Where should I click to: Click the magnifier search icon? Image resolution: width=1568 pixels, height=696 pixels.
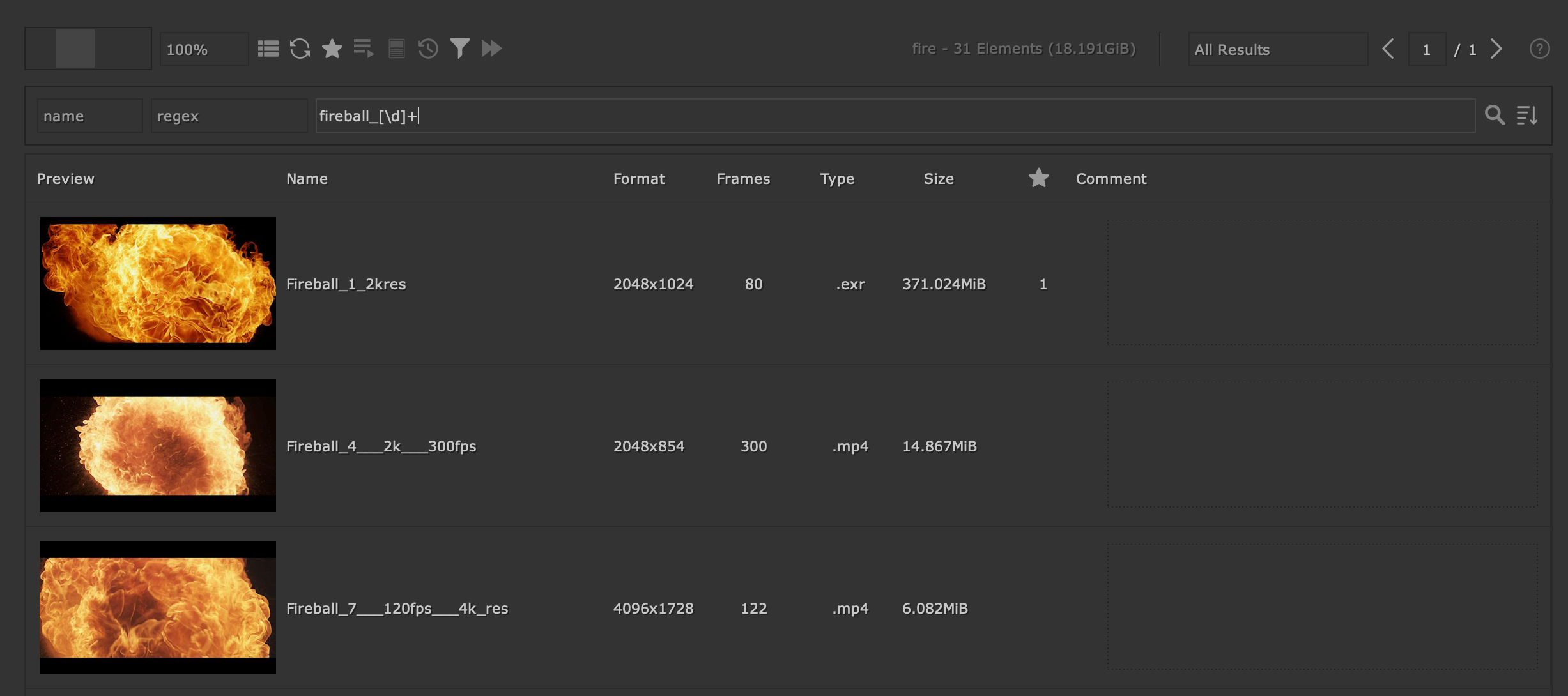tap(1495, 115)
